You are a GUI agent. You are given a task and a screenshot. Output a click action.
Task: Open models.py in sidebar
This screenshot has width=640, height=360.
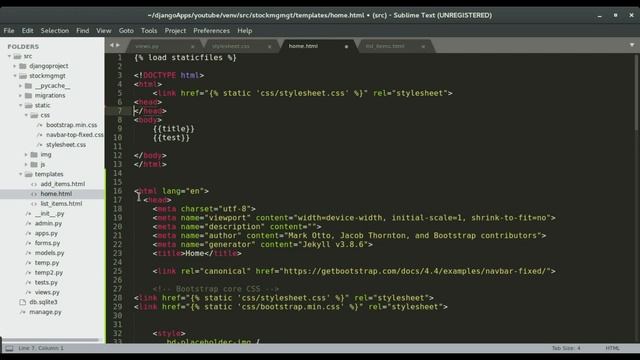[49, 253]
